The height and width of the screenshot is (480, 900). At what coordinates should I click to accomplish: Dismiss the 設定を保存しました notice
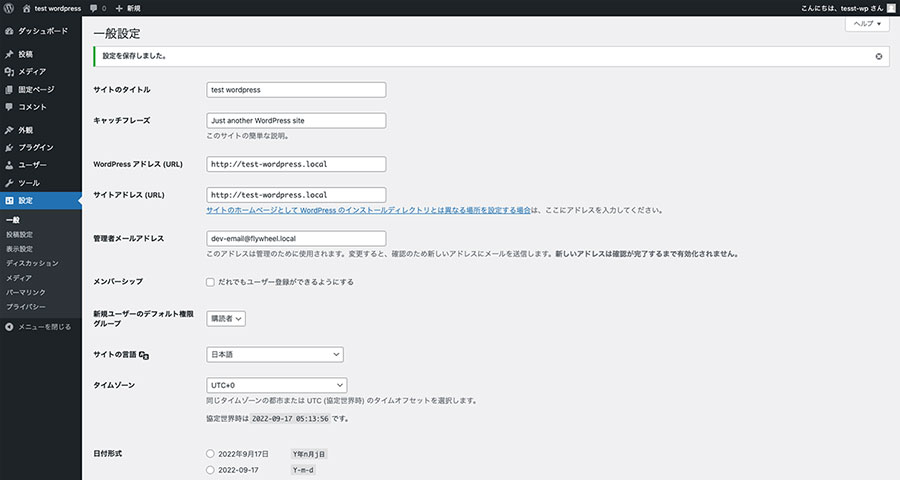click(878, 56)
